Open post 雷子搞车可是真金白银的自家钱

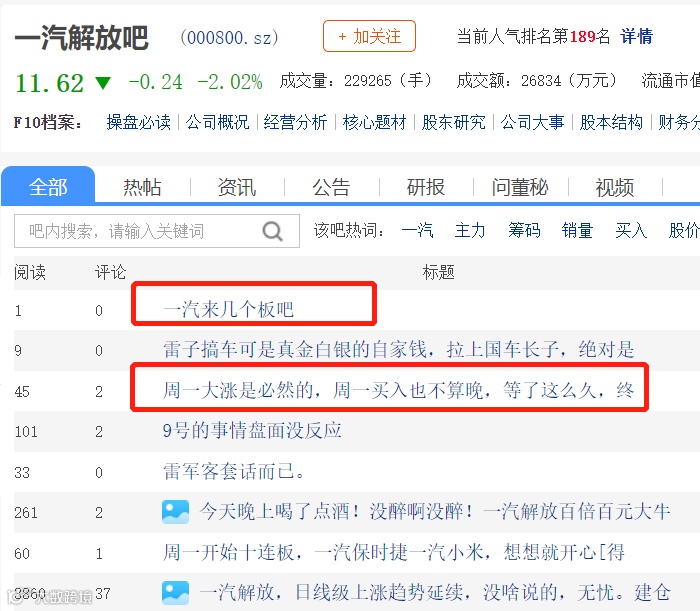click(x=398, y=349)
